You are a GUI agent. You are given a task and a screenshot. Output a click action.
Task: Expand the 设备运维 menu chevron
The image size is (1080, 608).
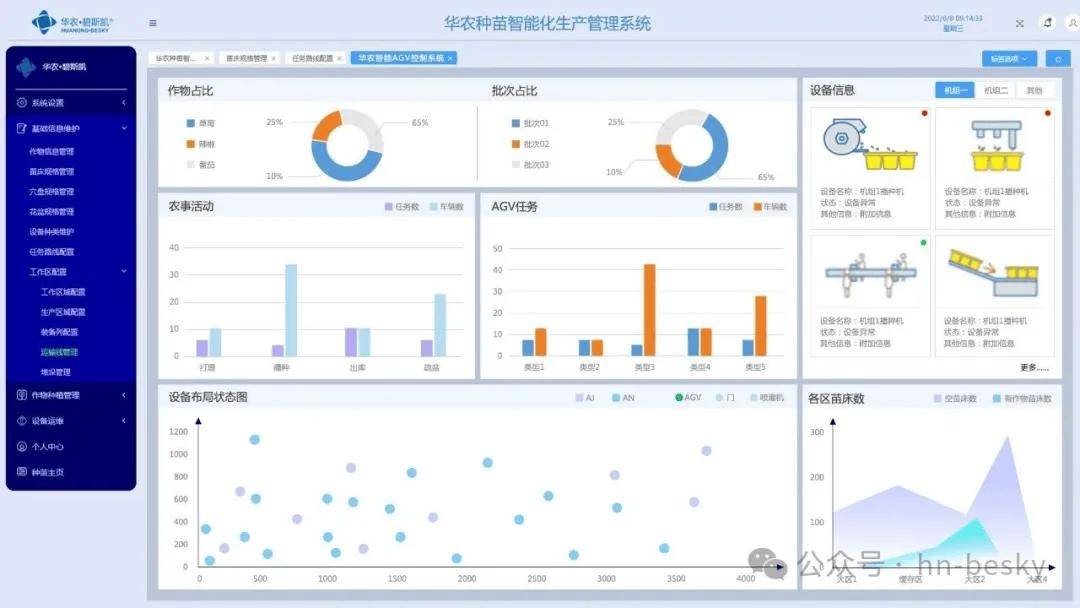124,421
